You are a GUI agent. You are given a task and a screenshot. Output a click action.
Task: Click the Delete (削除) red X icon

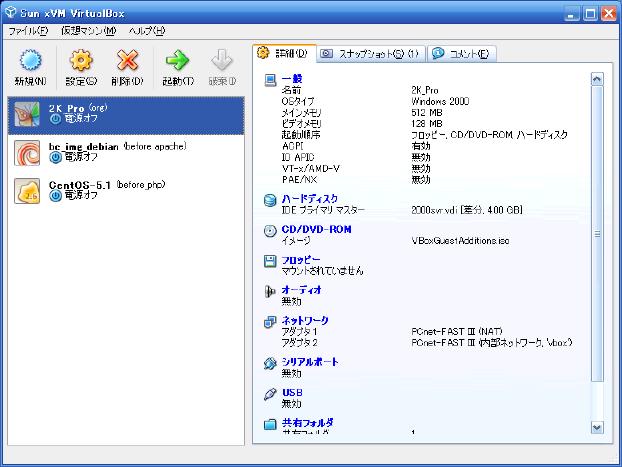tap(127, 60)
